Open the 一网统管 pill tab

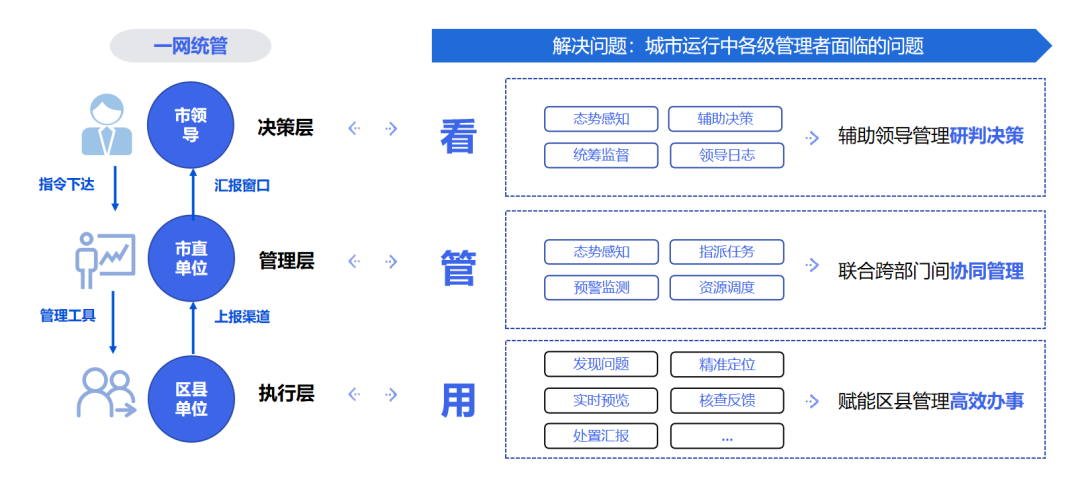point(190,46)
